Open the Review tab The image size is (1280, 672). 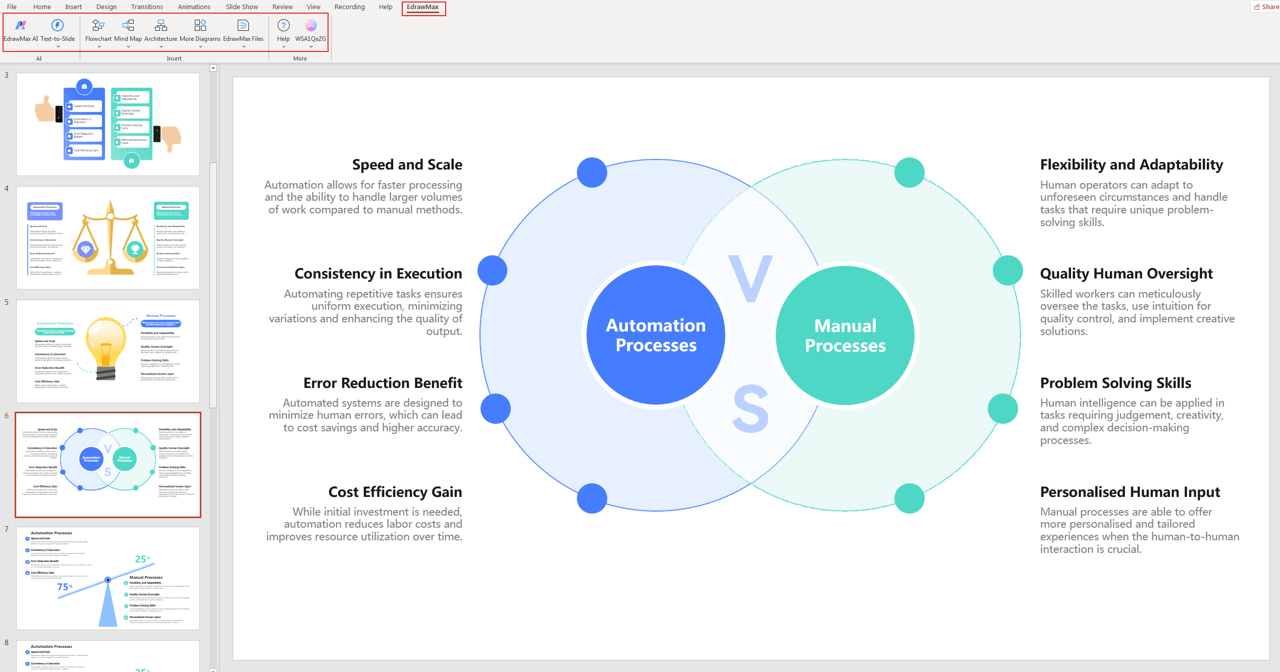pos(283,7)
